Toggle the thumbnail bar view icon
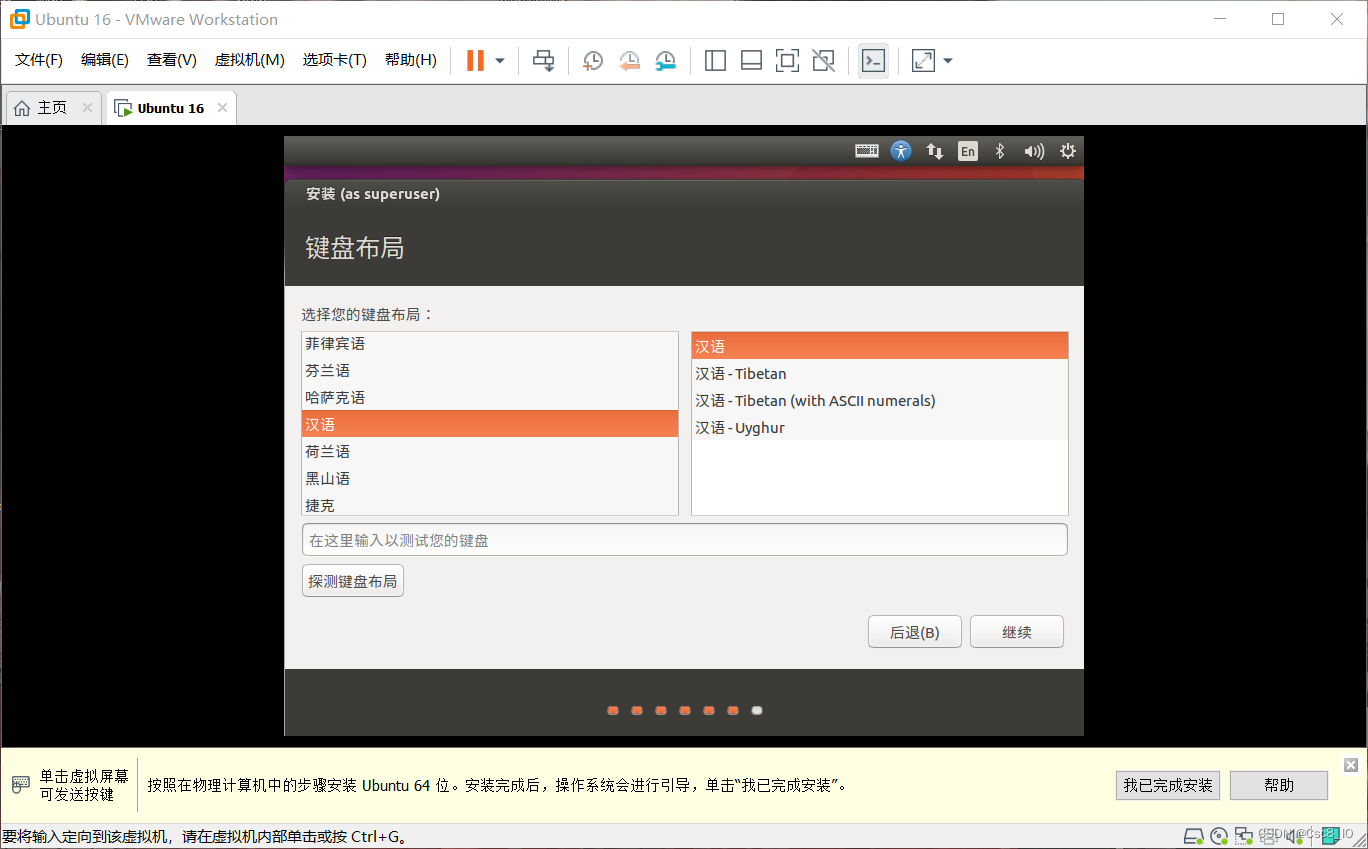This screenshot has width=1368, height=849. point(751,61)
